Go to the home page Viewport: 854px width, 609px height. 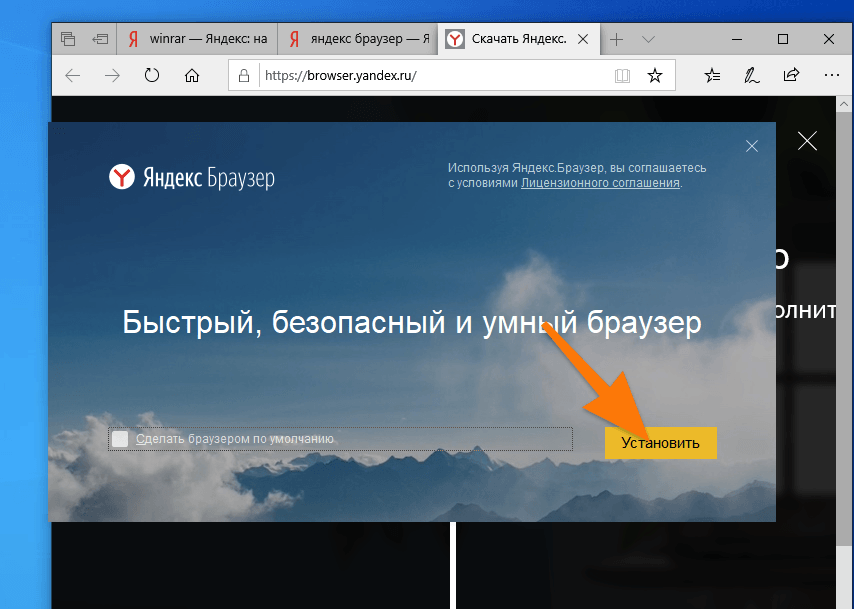(192, 76)
